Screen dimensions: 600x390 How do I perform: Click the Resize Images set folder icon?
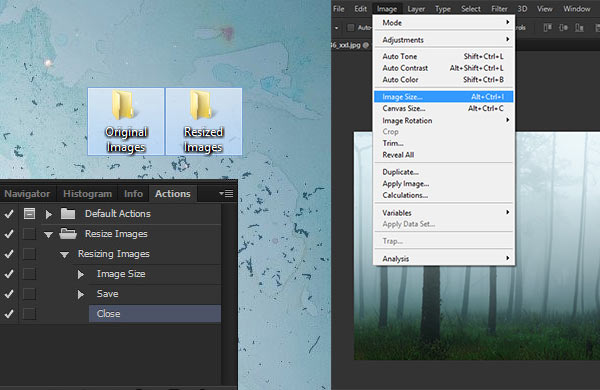[68, 233]
